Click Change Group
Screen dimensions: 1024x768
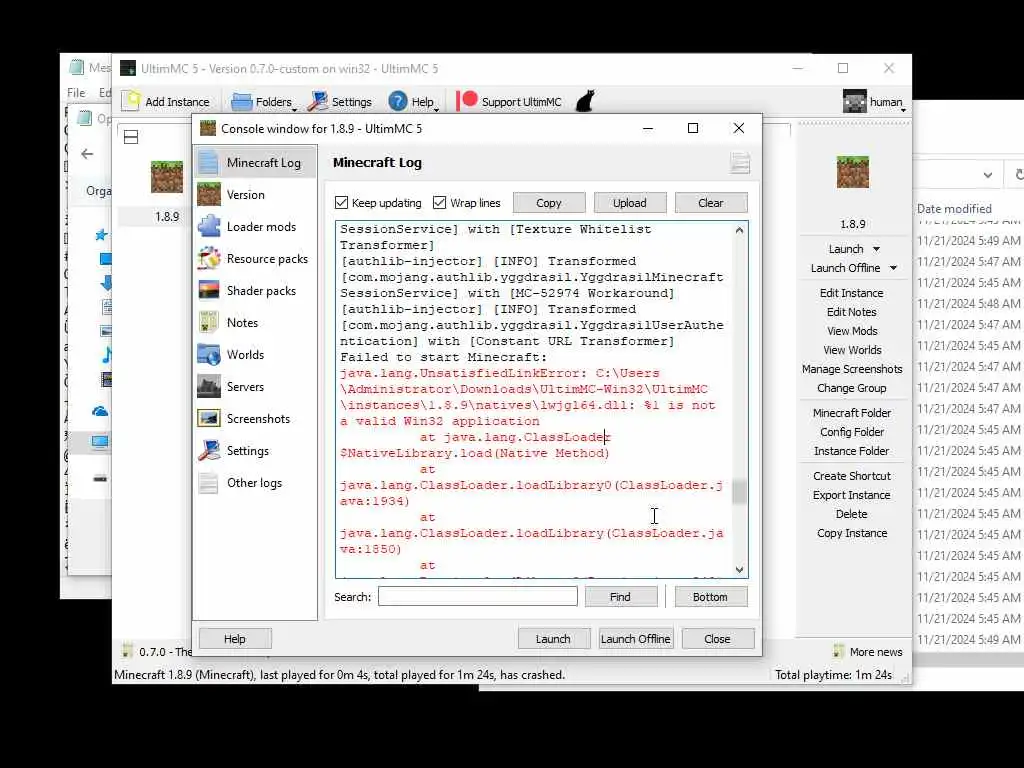pos(852,388)
